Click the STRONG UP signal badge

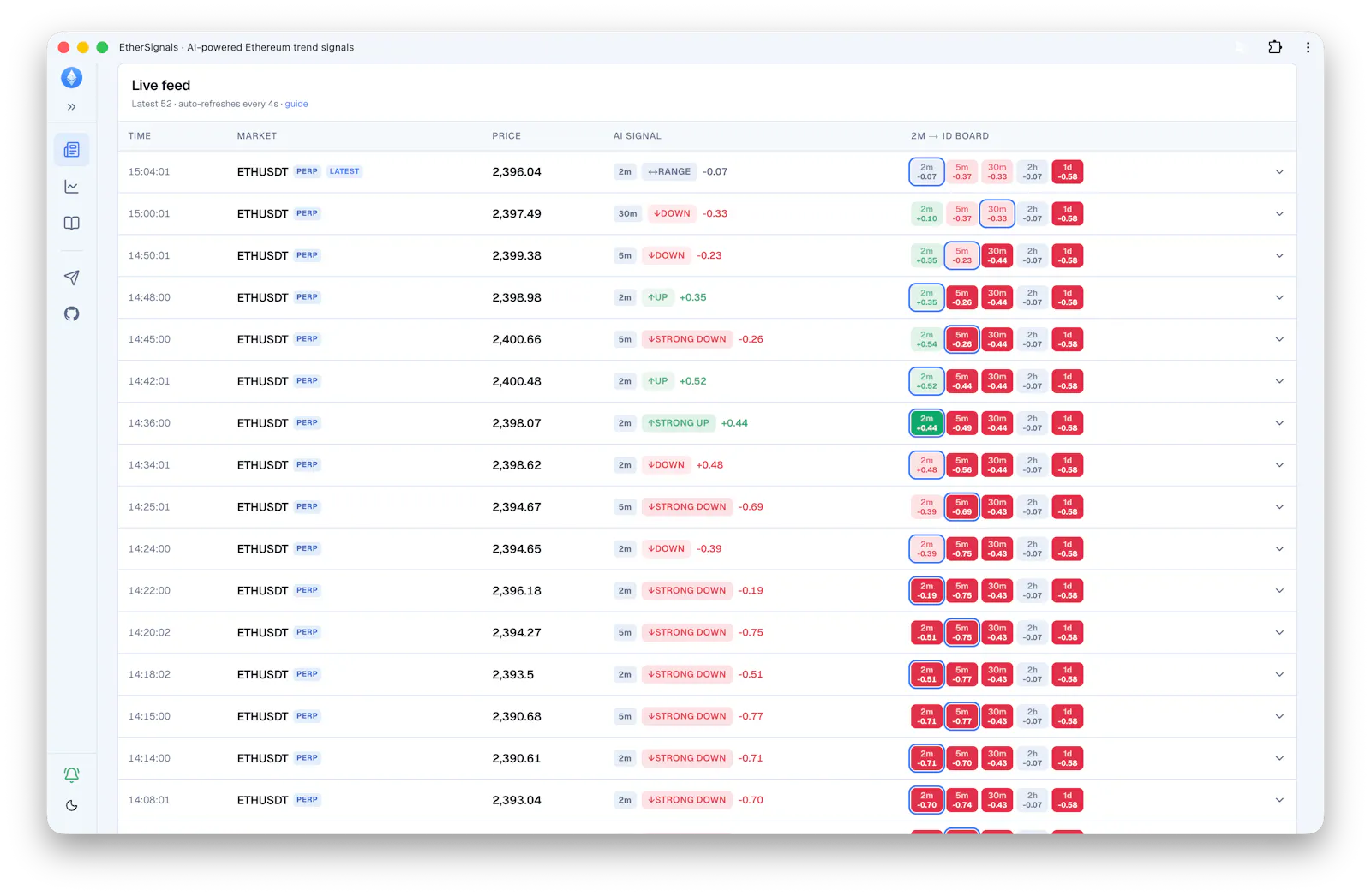click(679, 423)
